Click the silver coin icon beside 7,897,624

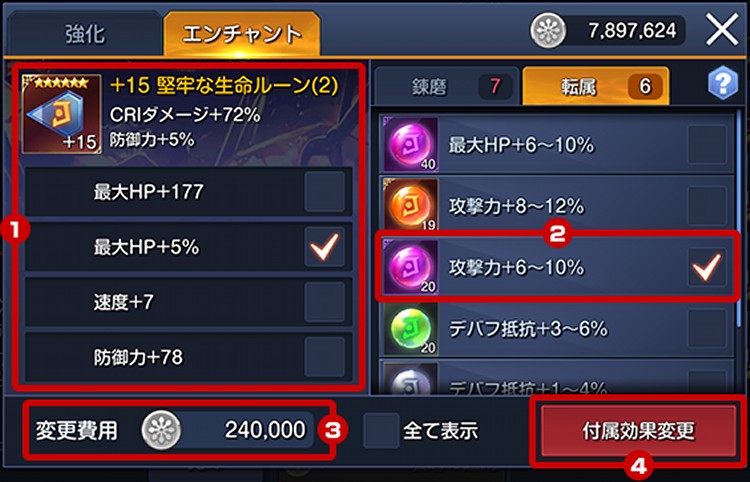[548, 31]
